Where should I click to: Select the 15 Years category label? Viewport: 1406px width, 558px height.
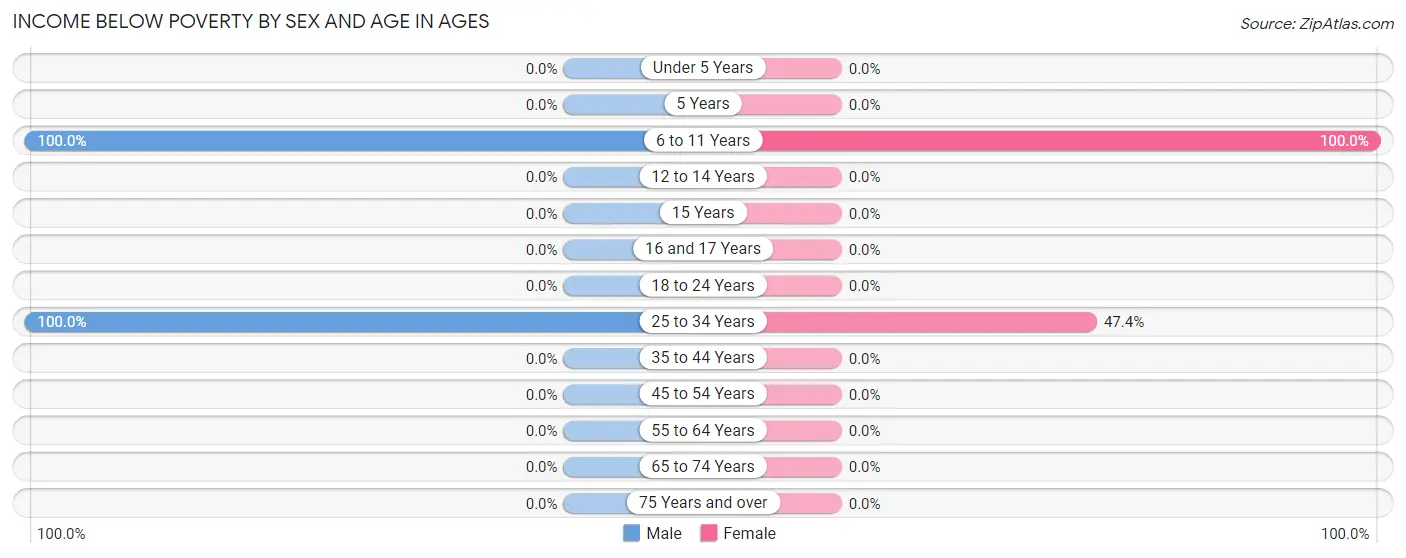click(x=702, y=213)
